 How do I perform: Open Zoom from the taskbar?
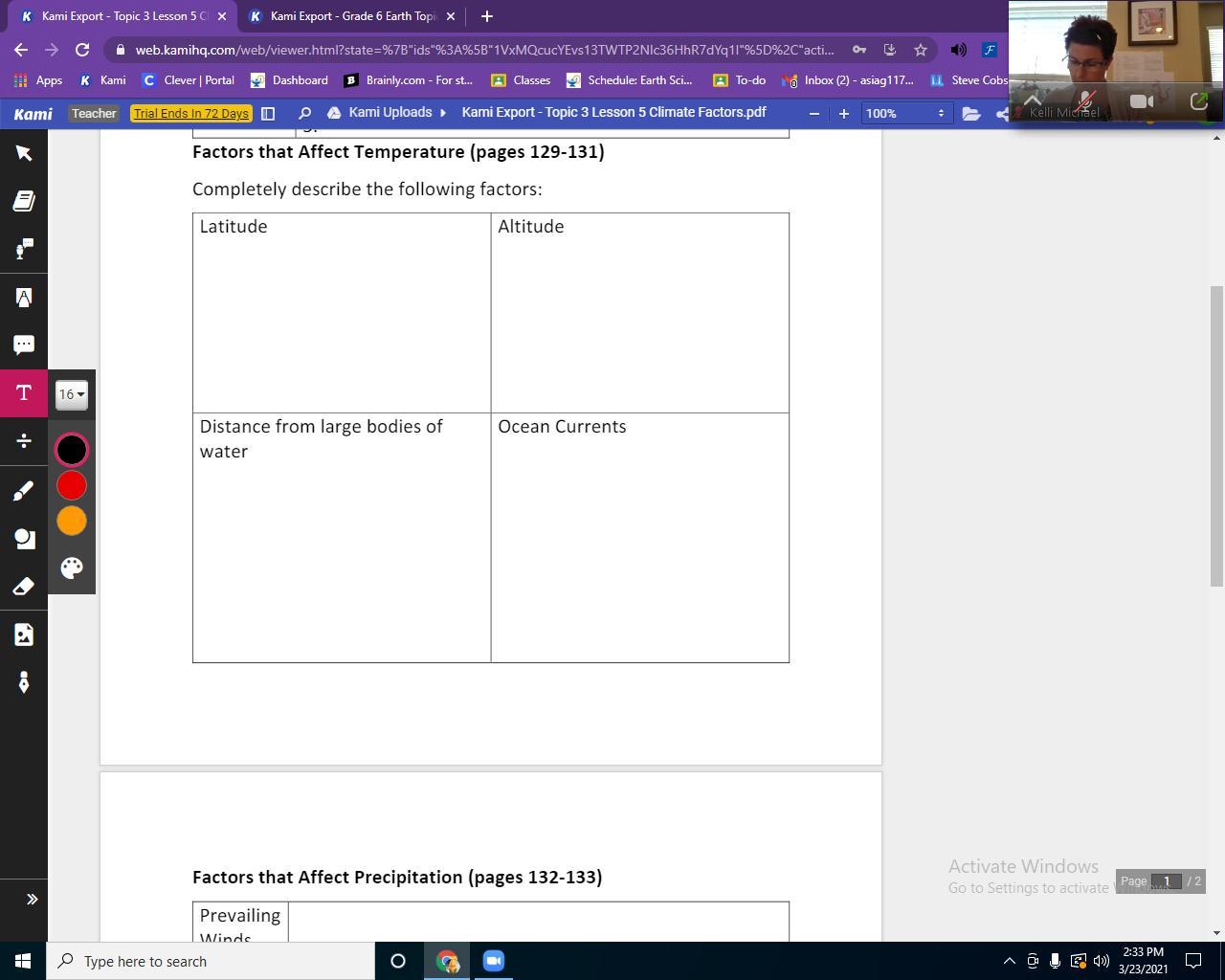494,961
